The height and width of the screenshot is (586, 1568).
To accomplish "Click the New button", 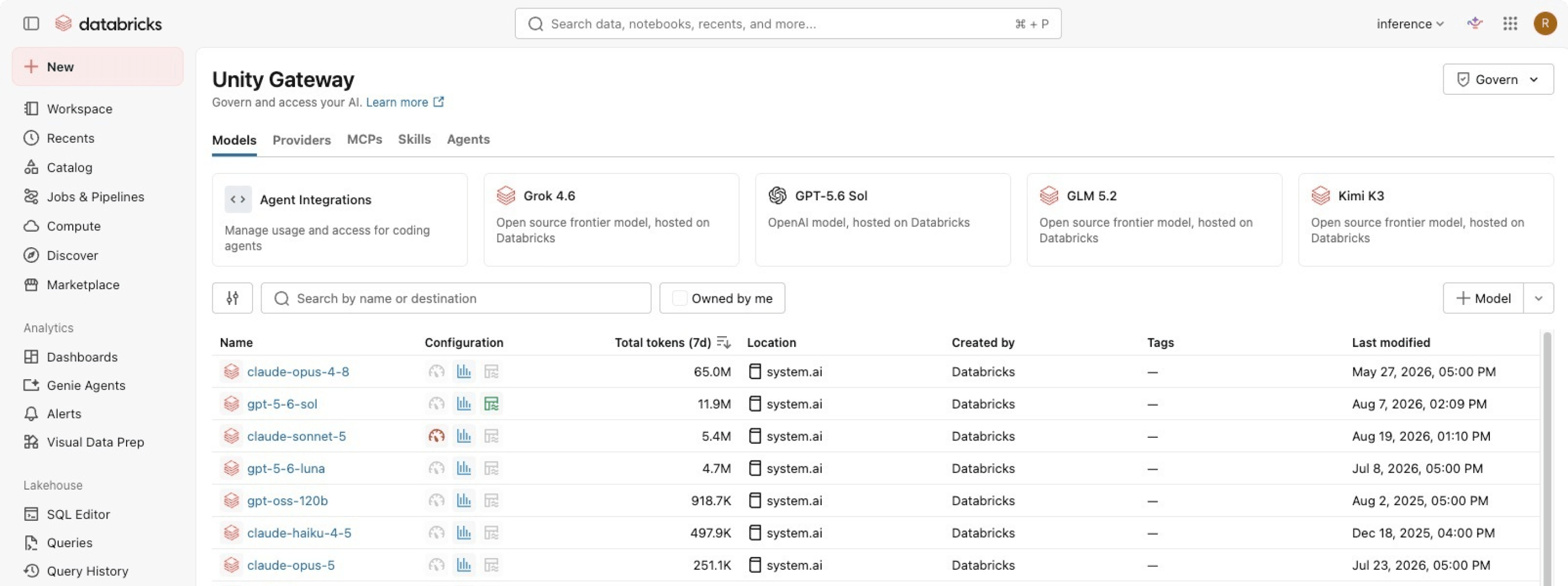I will pos(97,66).
